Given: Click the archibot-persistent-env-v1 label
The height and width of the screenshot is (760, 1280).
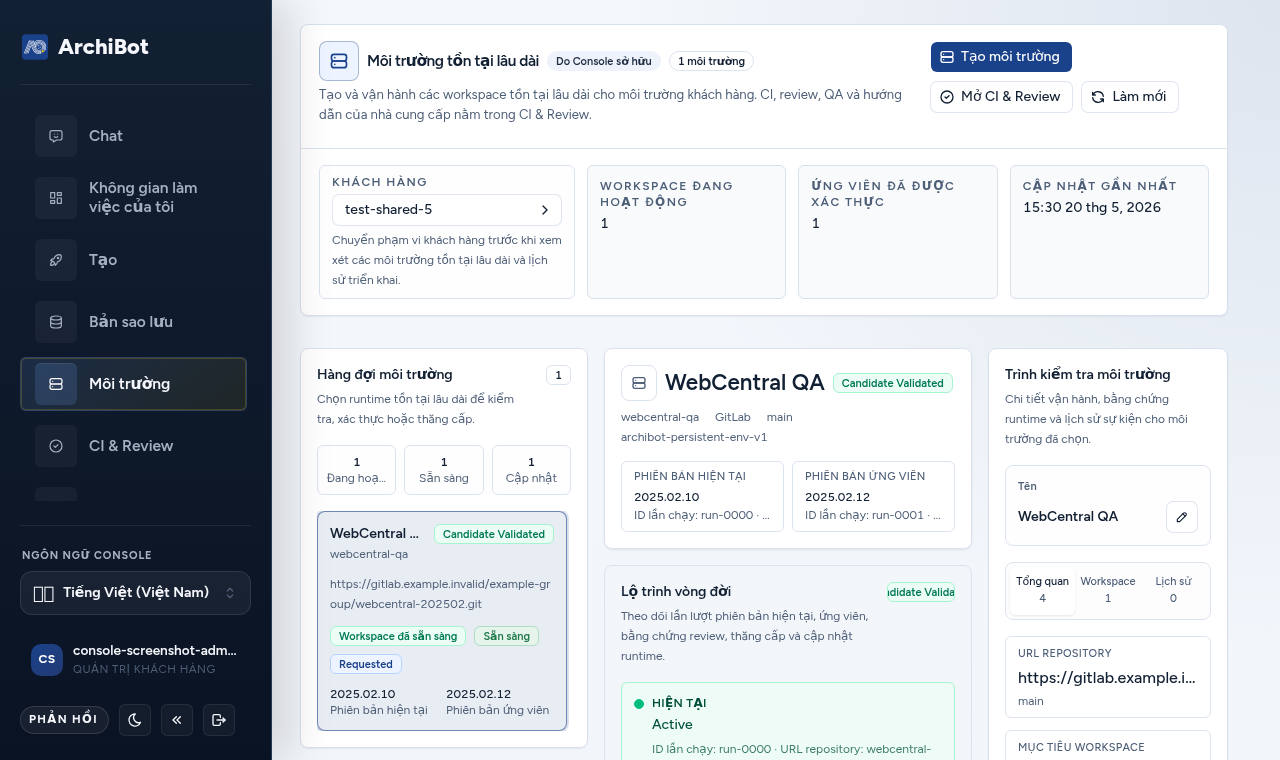Looking at the screenshot, I should (x=694, y=437).
